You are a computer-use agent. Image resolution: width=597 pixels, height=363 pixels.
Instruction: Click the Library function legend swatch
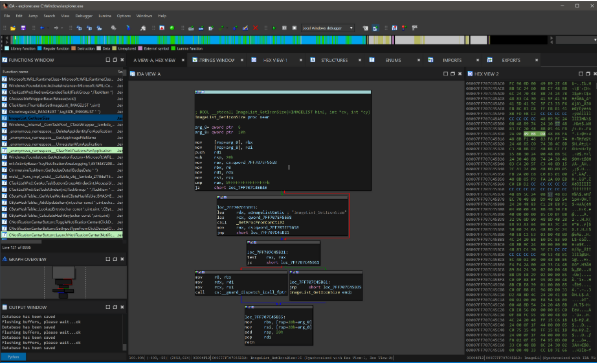coord(6,48)
